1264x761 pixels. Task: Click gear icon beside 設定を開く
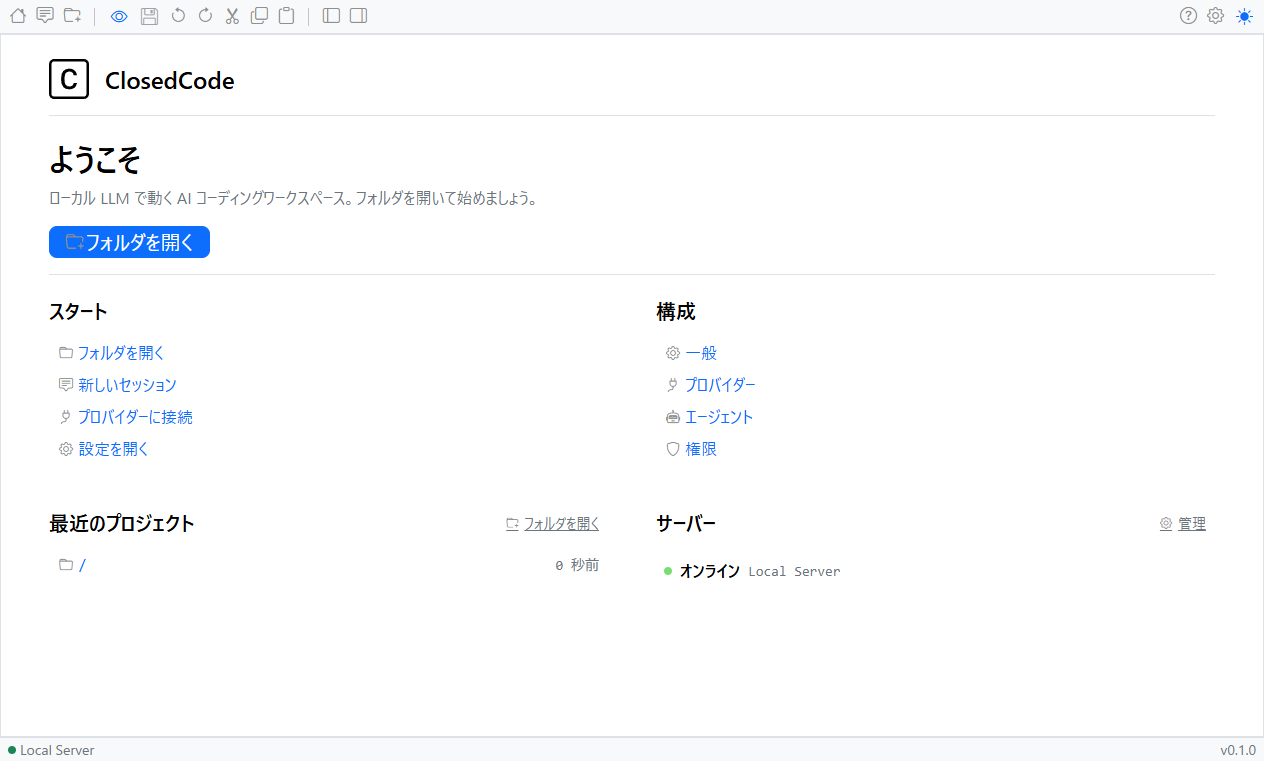click(x=66, y=449)
